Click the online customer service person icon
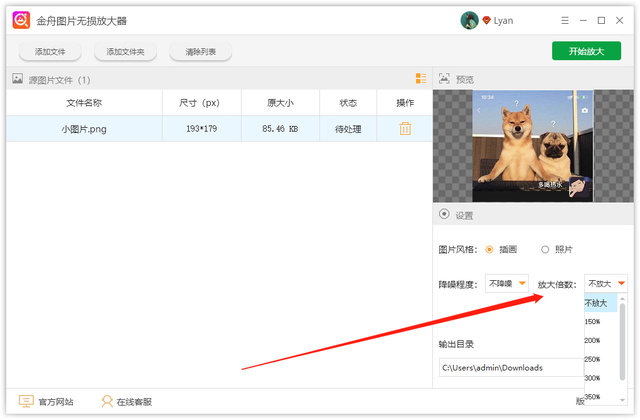Viewport: 640px width, 420px height. pyautogui.click(x=107, y=401)
